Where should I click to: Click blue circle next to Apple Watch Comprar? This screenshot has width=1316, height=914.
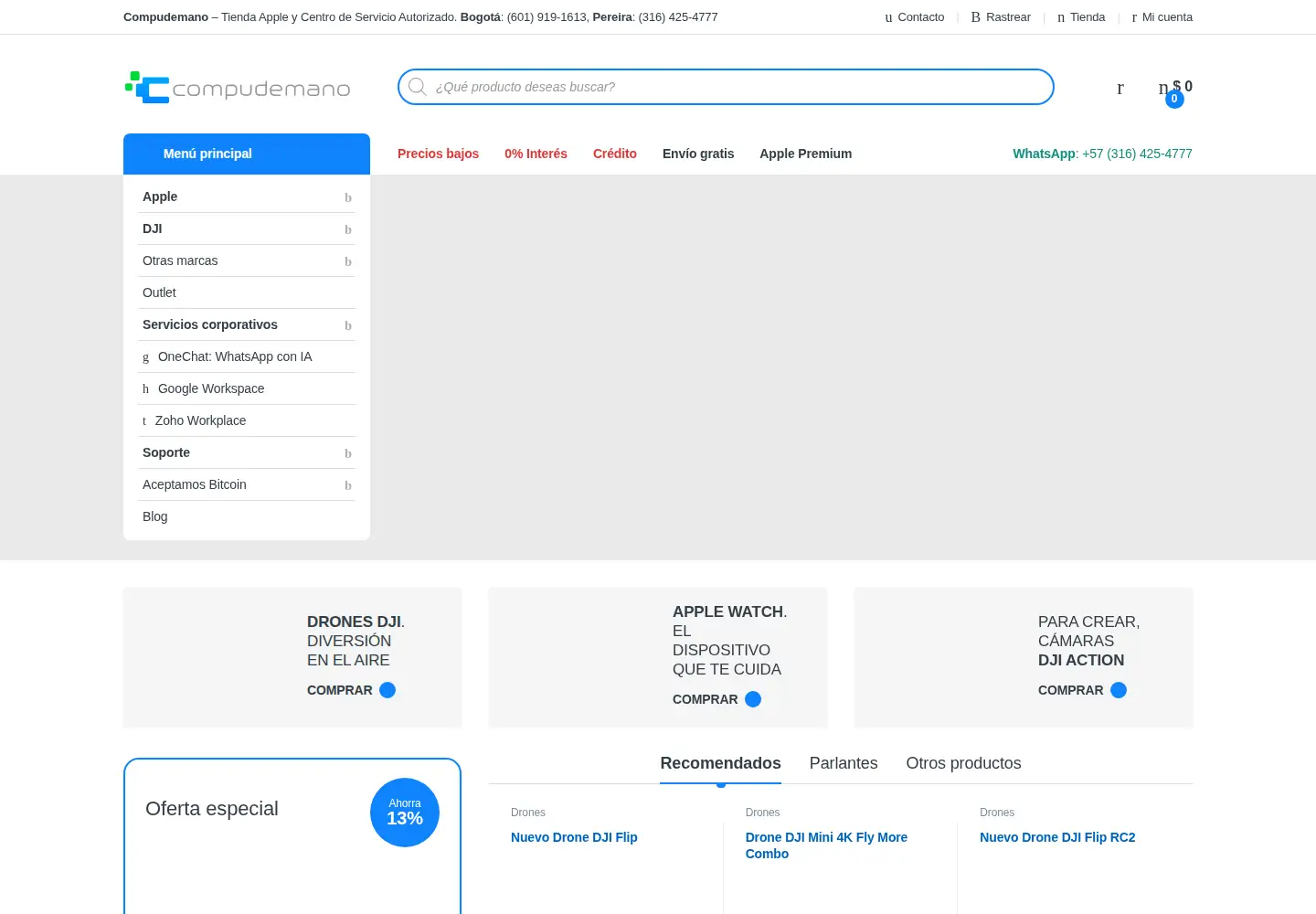pyautogui.click(x=753, y=699)
